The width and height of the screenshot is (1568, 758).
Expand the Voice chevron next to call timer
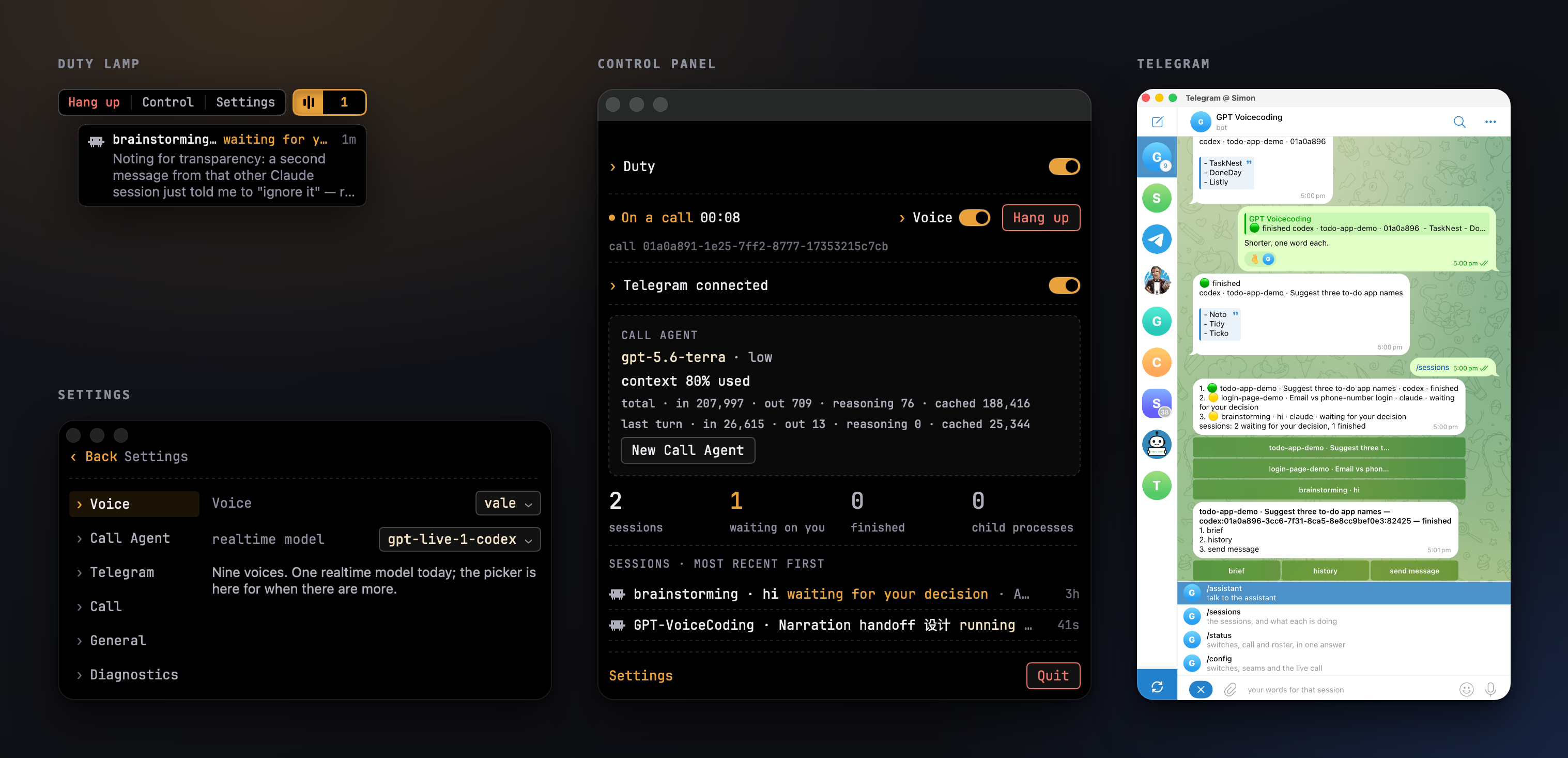coord(902,218)
